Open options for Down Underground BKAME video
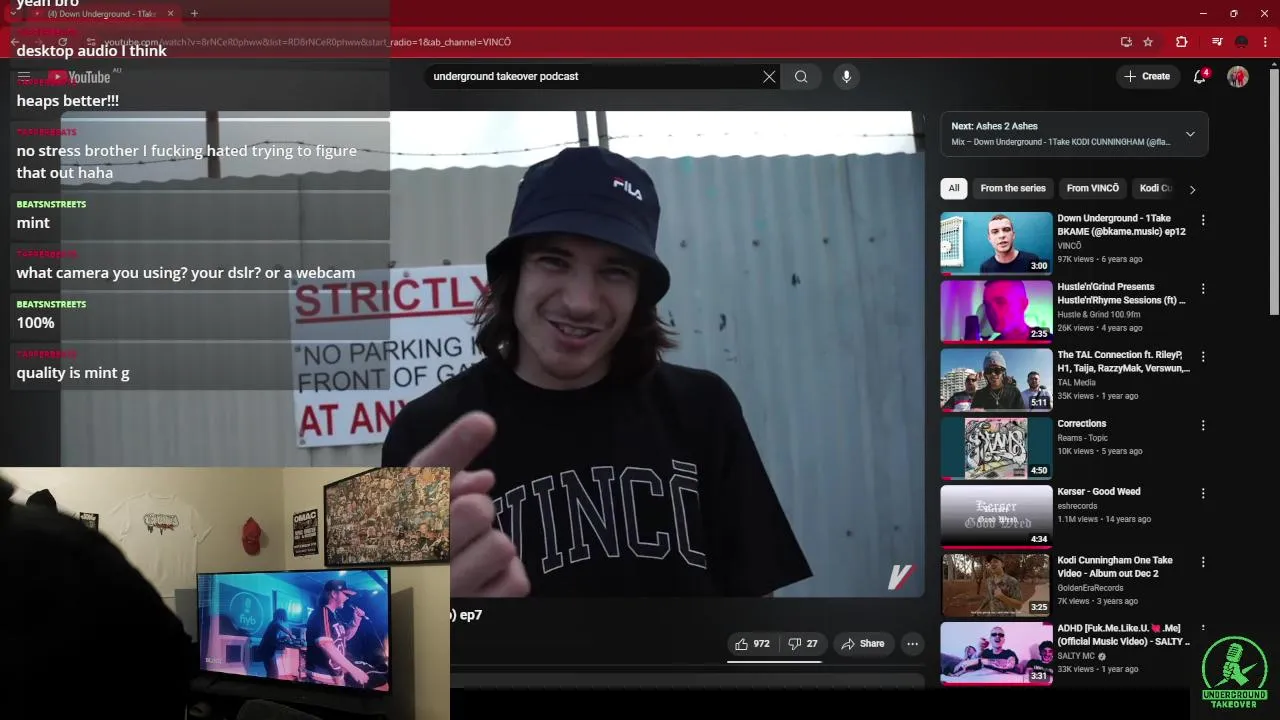 click(x=1203, y=220)
